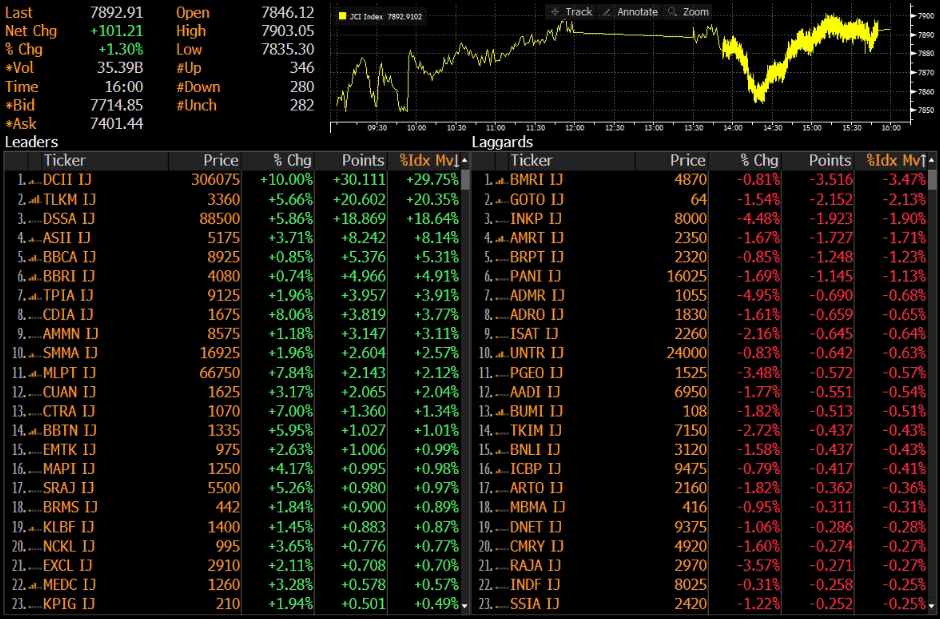
Task: Open the mini chart icon beside GOTO IJ
Action: pos(502,200)
